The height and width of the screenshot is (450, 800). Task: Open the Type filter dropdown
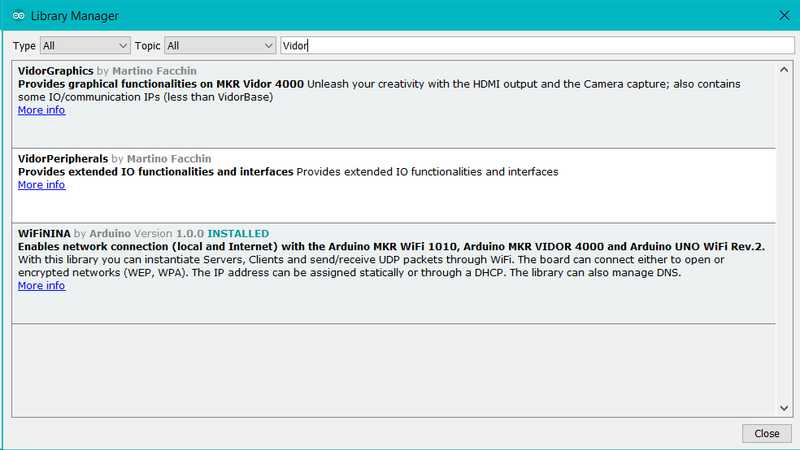point(85,46)
